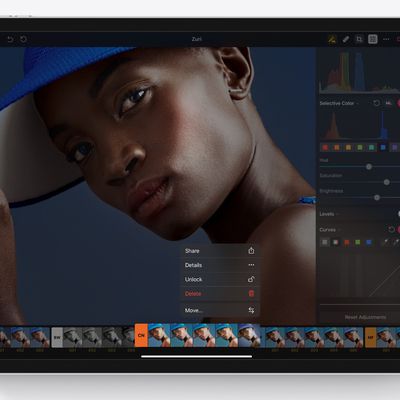Tap the trash icon on the Delete row
The height and width of the screenshot is (400, 400).
pos(251,293)
